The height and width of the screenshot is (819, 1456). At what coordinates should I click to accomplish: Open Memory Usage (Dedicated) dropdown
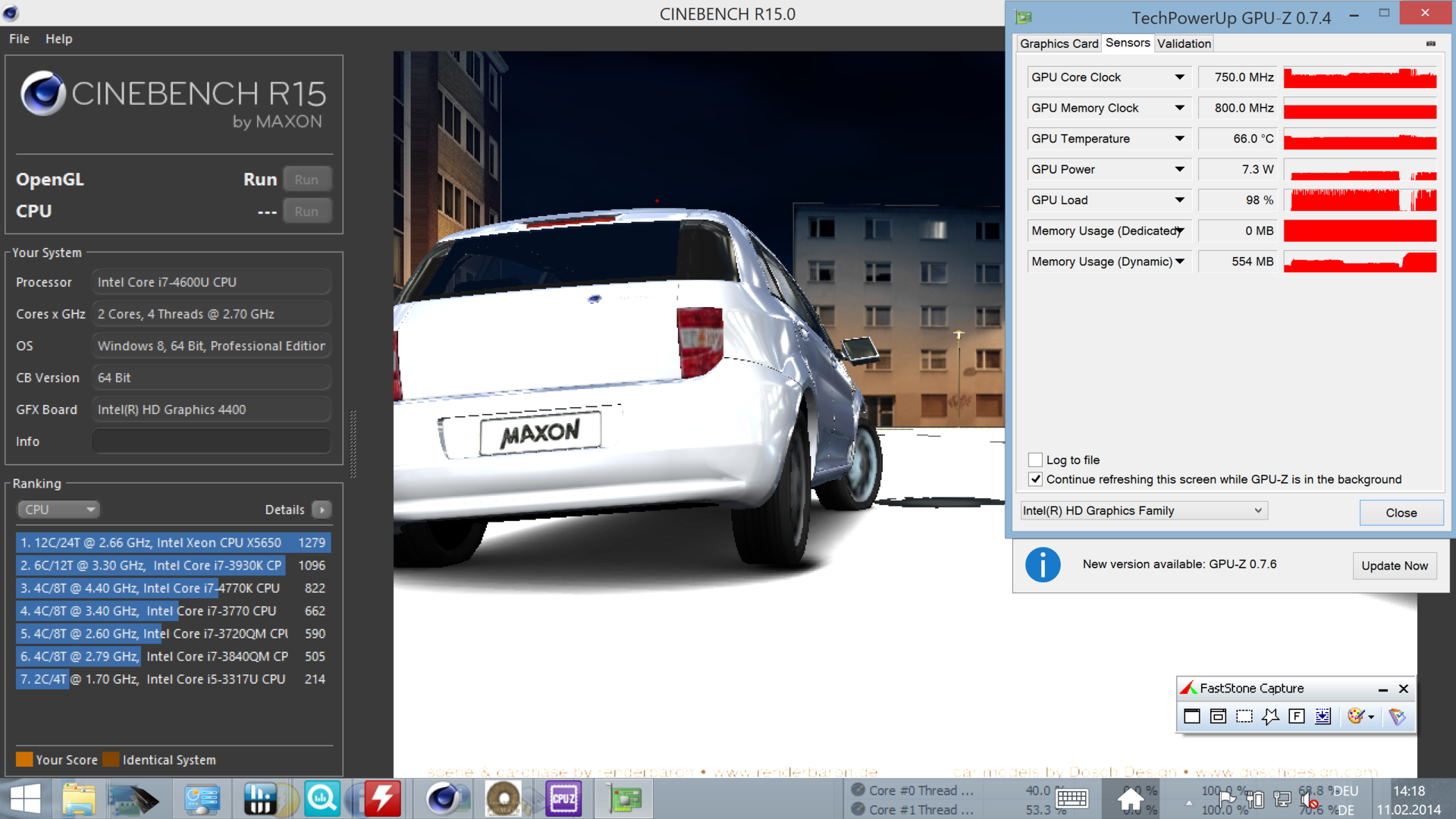coord(1180,231)
